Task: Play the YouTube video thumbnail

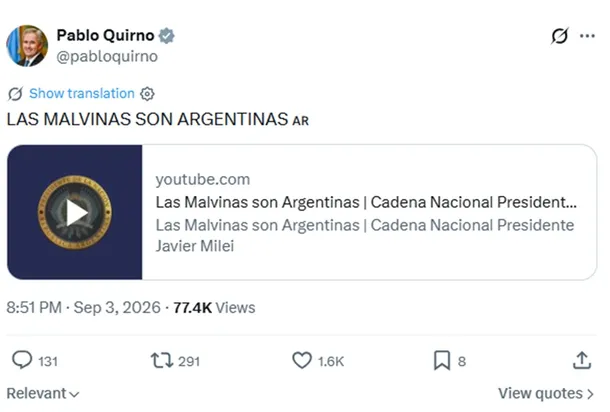Action: pyautogui.click(x=75, y=212)
